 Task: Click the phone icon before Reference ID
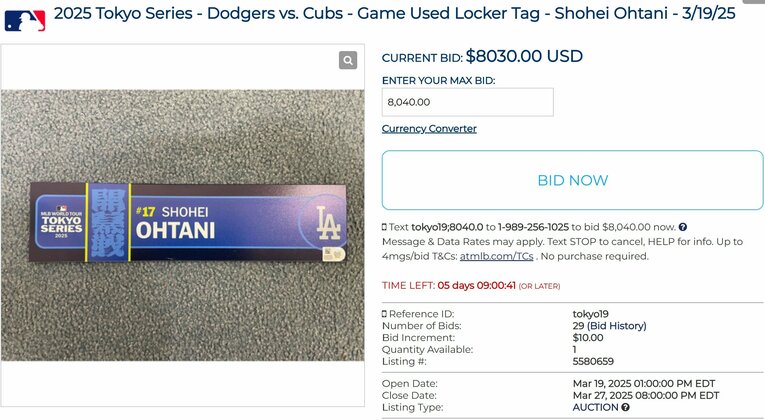[x=384, y=314]
